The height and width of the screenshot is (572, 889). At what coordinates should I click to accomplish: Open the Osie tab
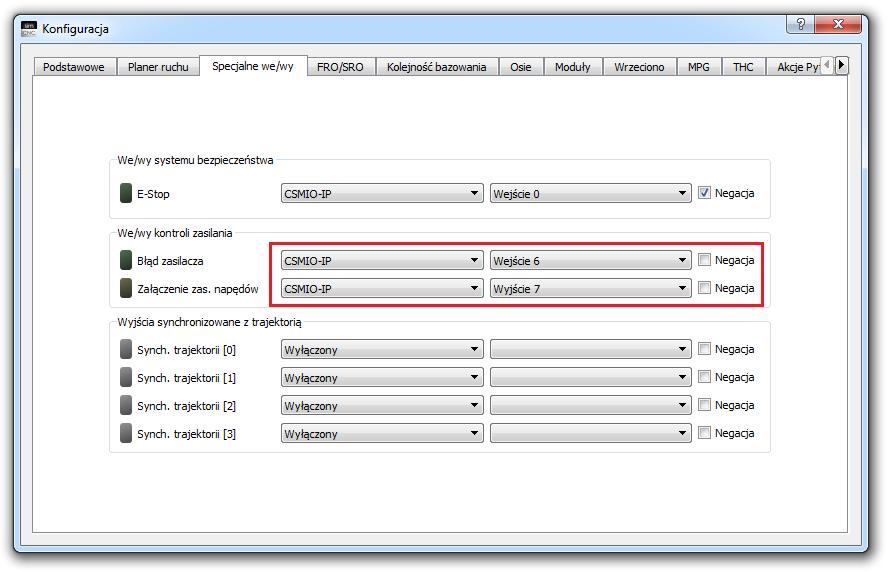(x=520, y=67)
